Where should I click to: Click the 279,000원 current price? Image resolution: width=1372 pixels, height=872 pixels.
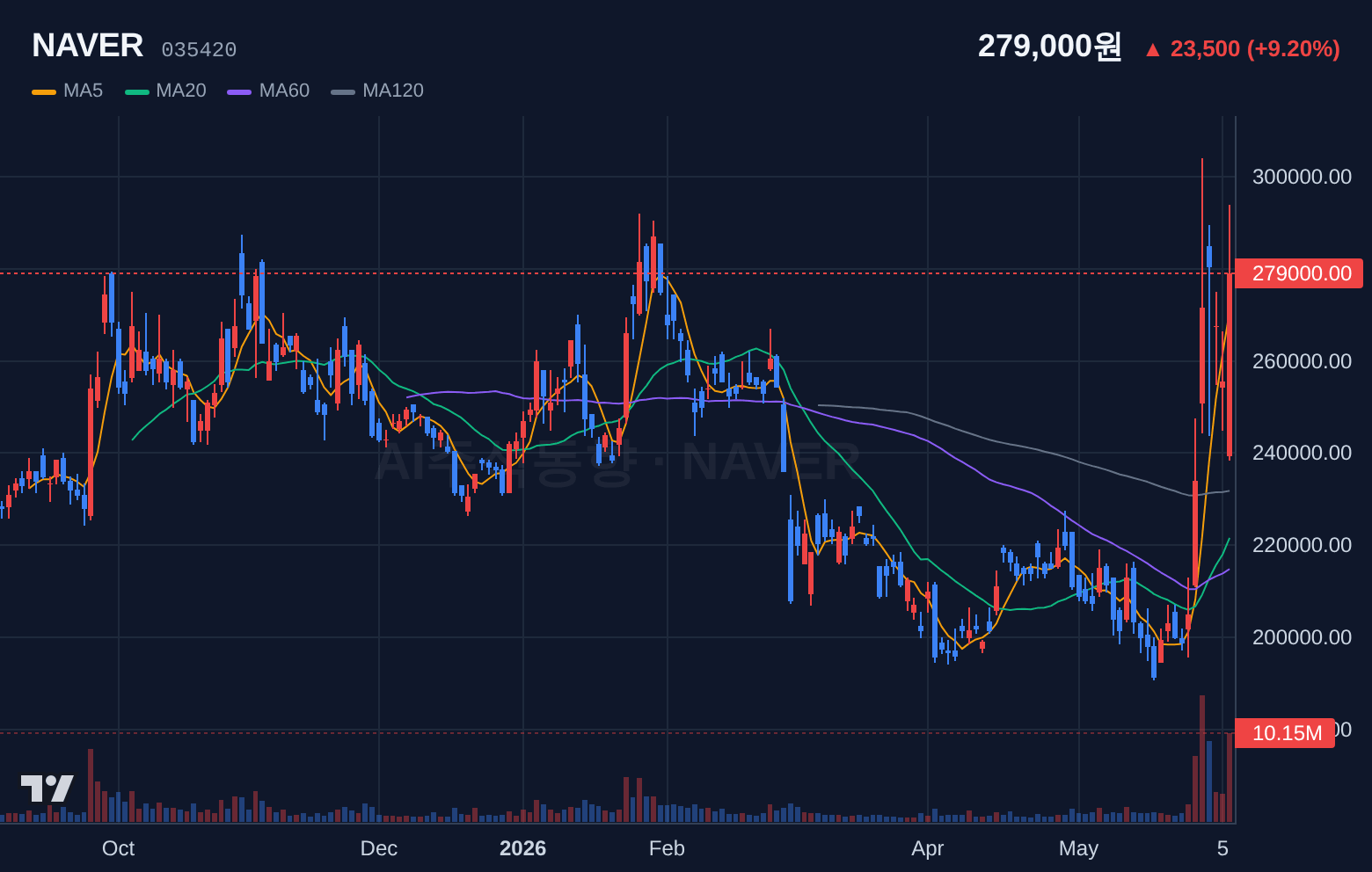1049,46
